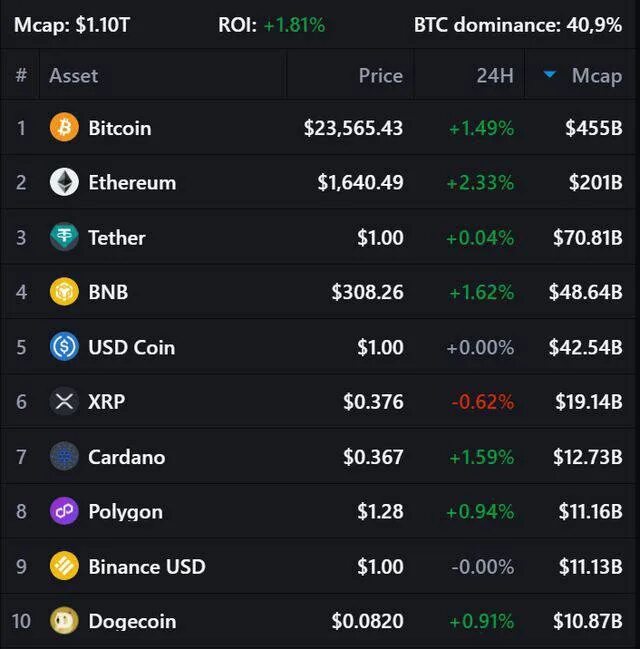Sort by the # rank column header
Viewport: 640px width, 649px height.
[21, 75]
